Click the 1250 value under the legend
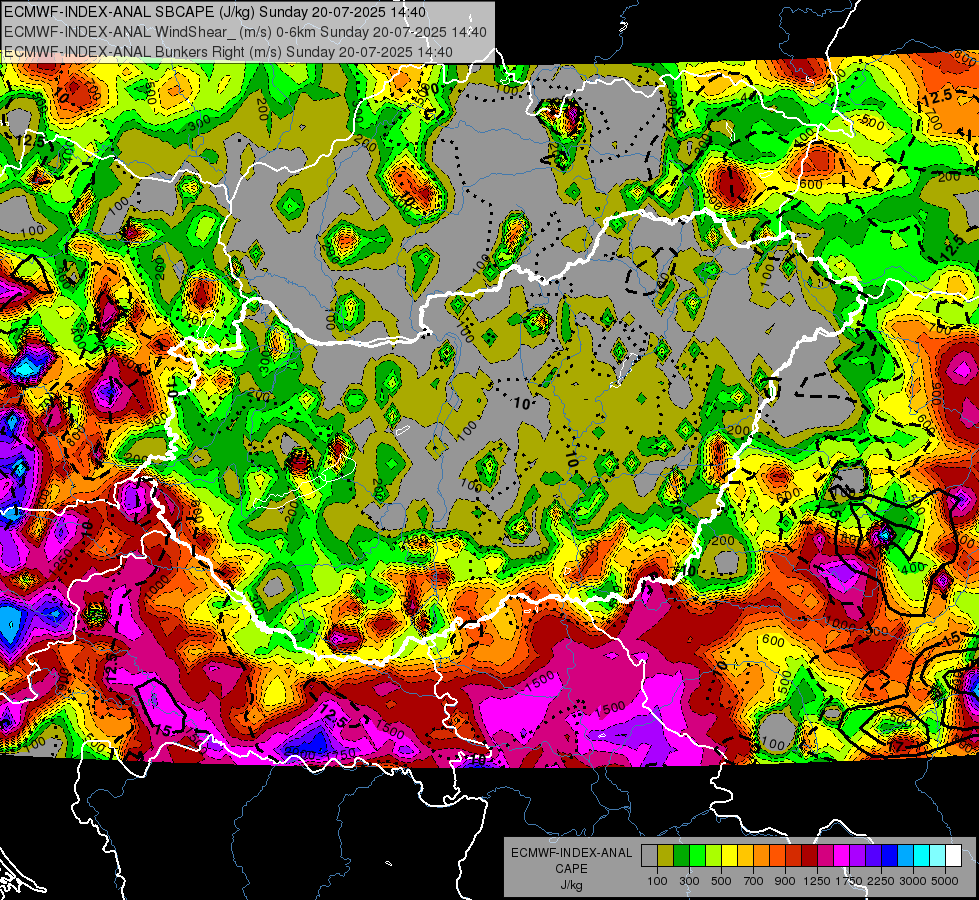979x900 pixels. tap(817, 881)
